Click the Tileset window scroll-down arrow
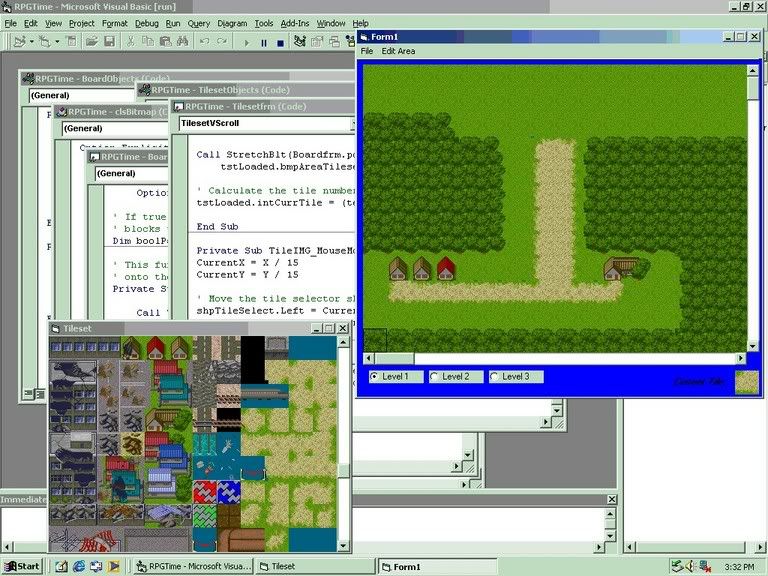Screen dimensions: 768x576 click(x=343, y=546)
